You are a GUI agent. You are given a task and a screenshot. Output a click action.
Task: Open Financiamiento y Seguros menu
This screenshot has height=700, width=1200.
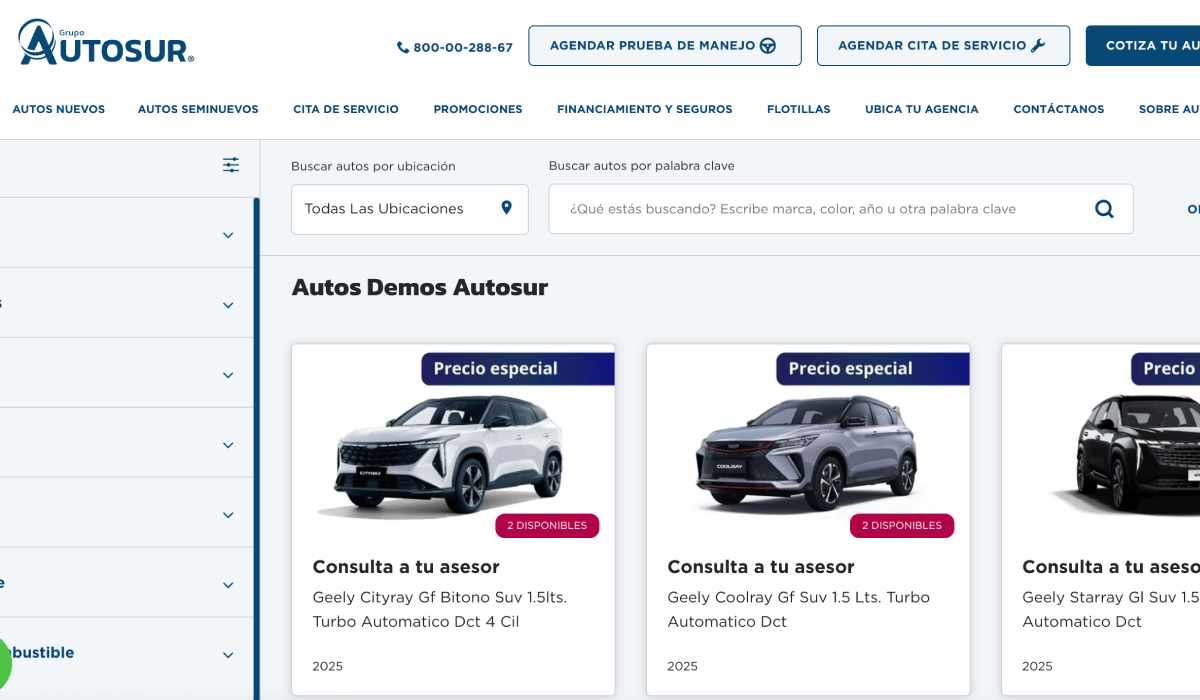pyautogui.click(x=645, y=109)
